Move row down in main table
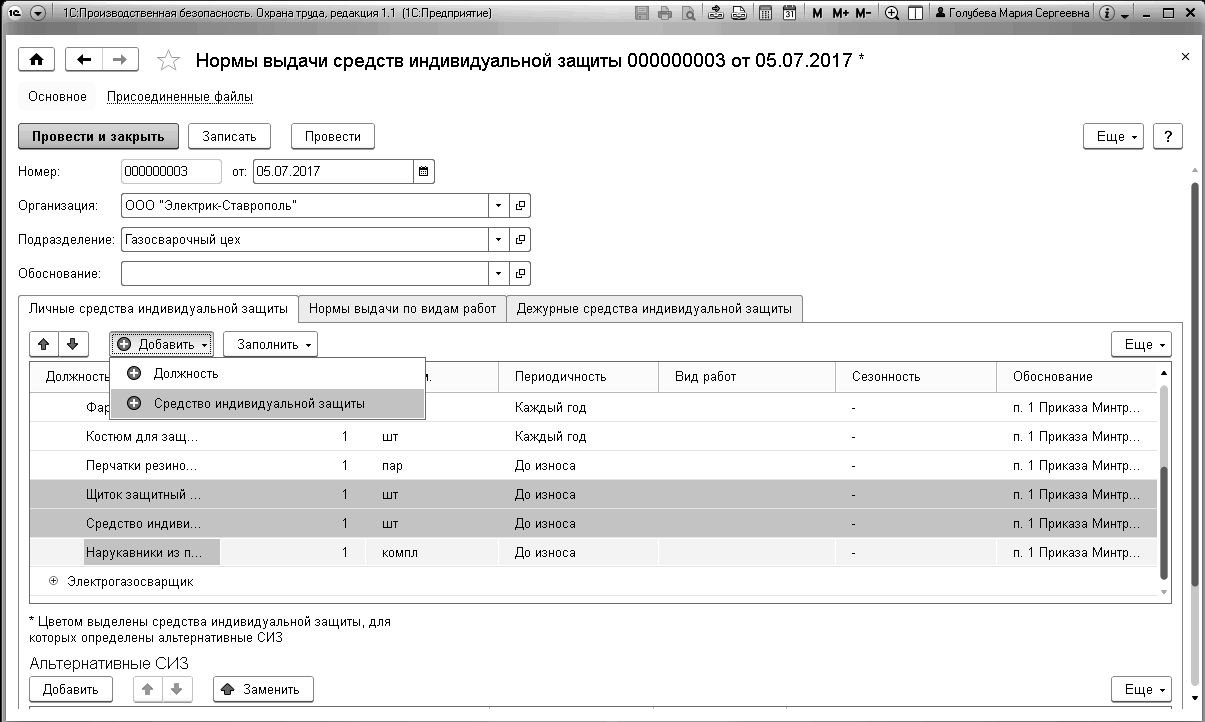 (72, 344)
